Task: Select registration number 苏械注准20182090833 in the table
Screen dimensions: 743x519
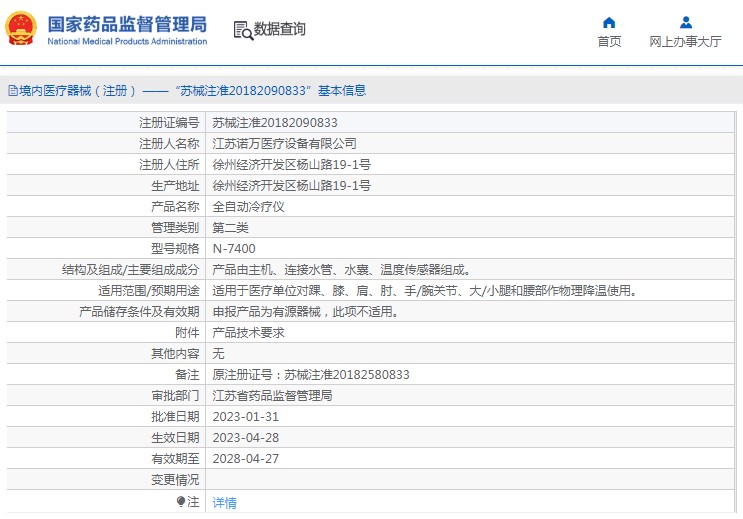Action: point(275,123)
